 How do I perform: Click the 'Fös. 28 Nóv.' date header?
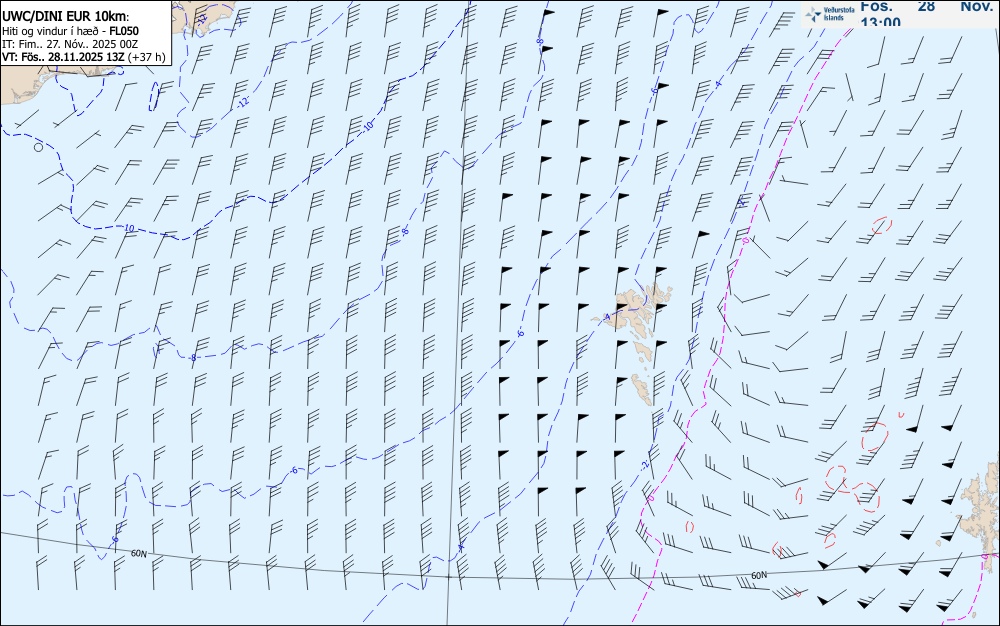click(926, 6)
